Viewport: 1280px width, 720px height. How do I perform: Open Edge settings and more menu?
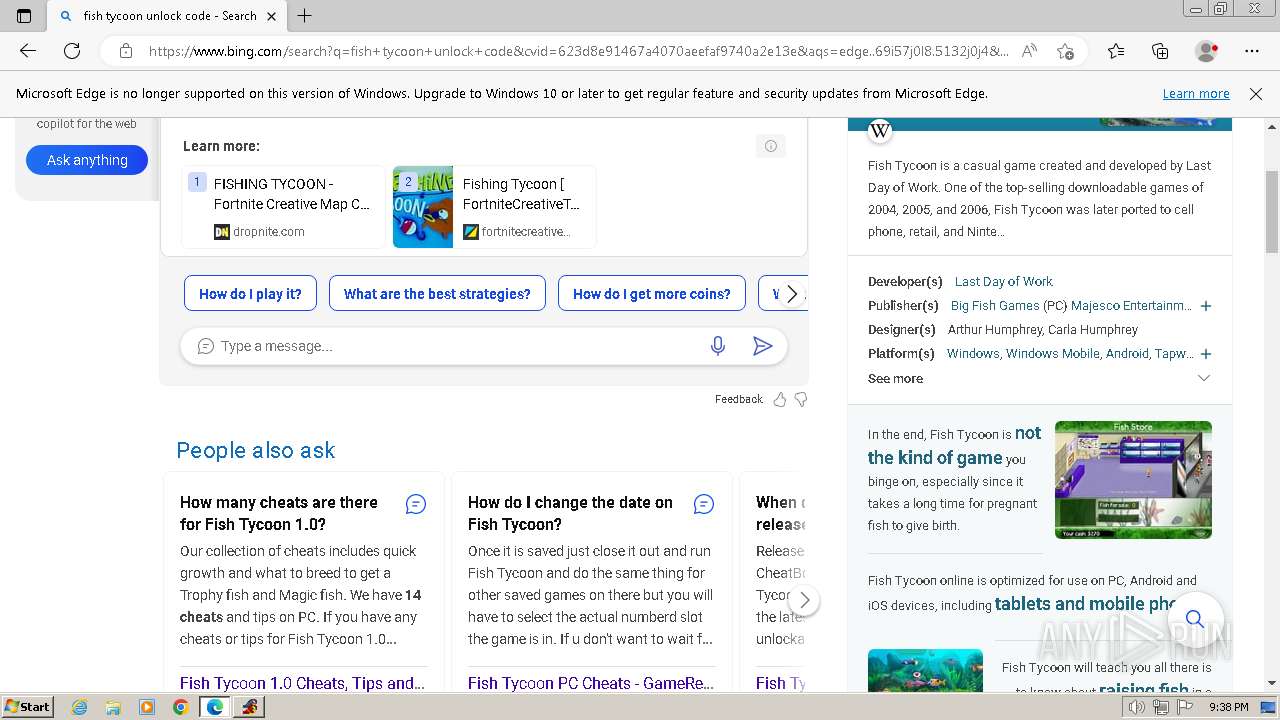pos(1252,51)
